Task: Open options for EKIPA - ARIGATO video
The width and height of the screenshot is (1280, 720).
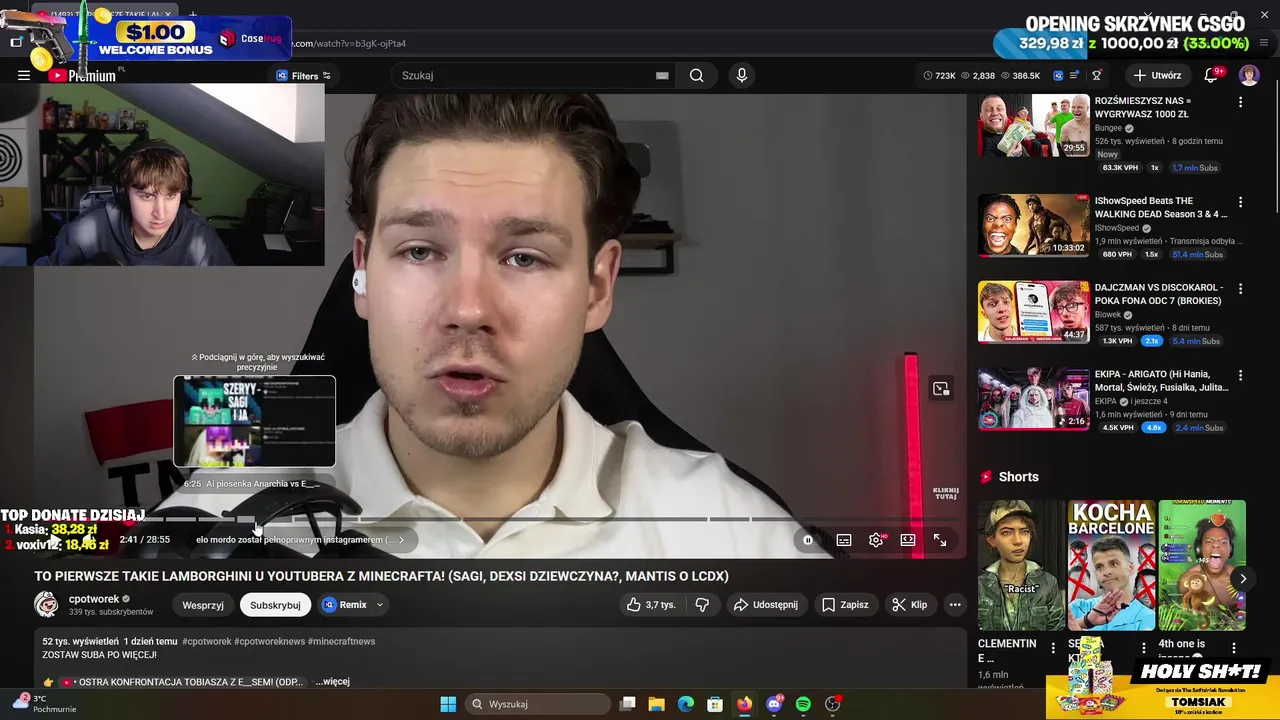Action: [1241, 375]
